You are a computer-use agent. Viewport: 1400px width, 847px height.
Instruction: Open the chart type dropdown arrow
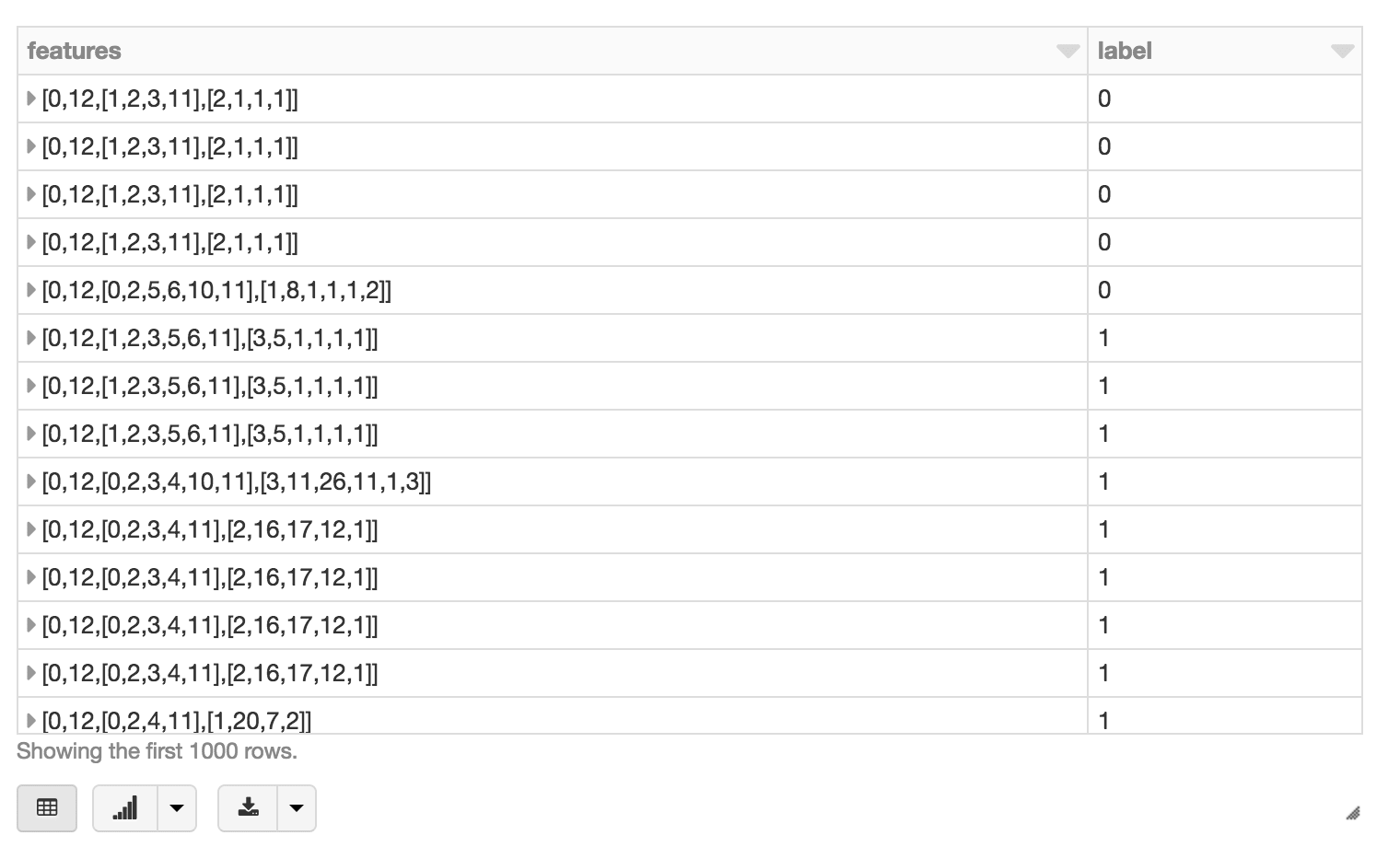(x=177, y=808)
